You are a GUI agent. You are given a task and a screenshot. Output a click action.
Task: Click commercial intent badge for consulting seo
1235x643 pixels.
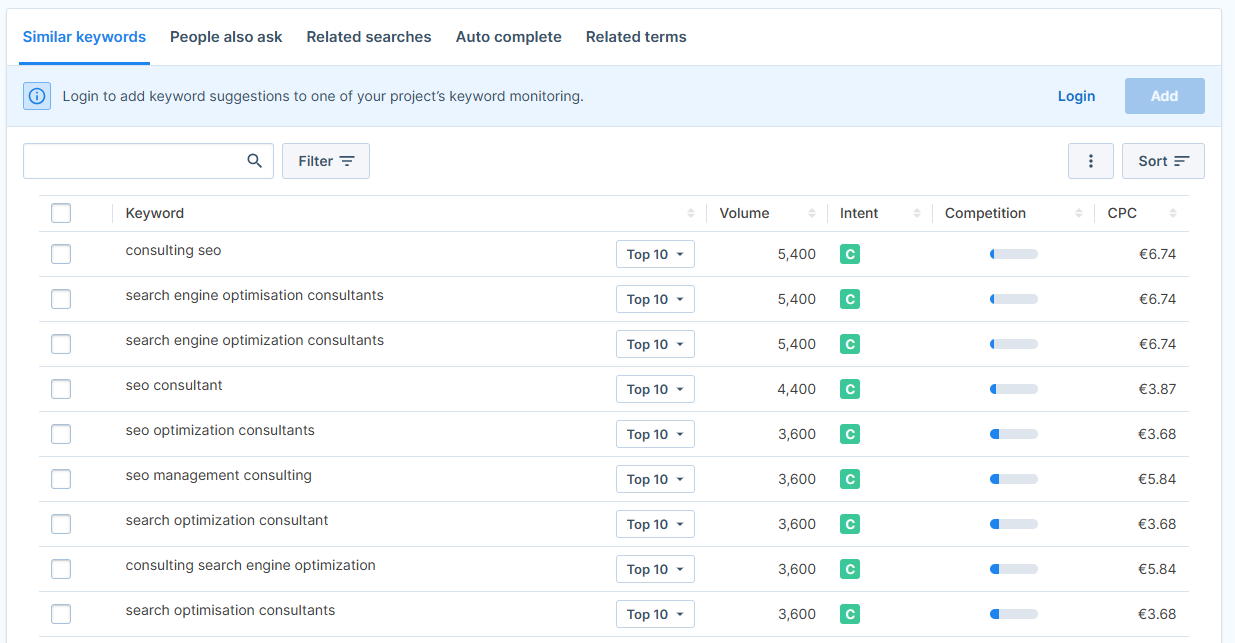pos(850,254)
